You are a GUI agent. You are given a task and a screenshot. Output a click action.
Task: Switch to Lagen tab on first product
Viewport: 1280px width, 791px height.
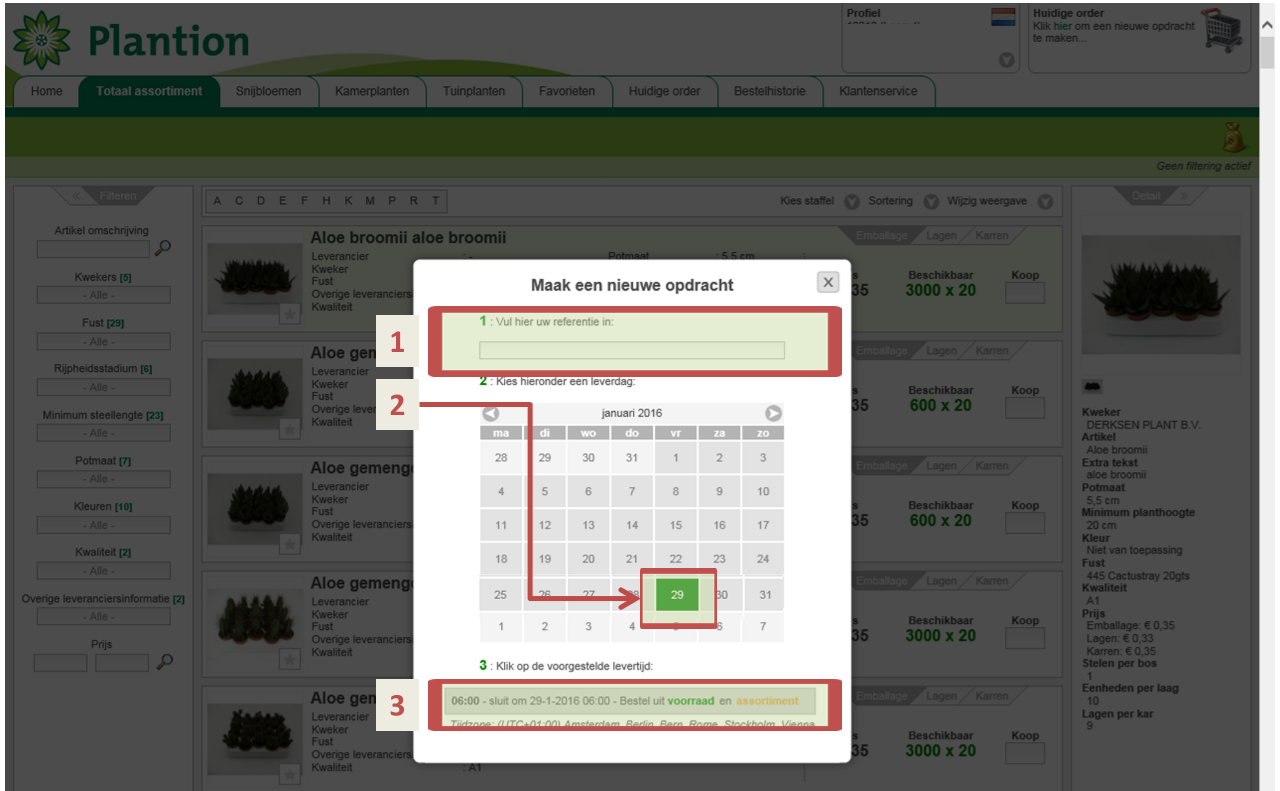point(941,236)
